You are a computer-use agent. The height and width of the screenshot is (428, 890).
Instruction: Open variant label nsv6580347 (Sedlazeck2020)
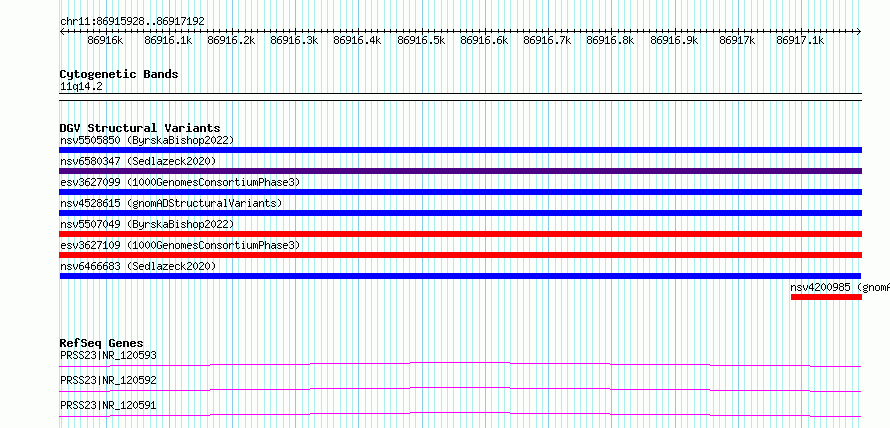pyautogui.click(x=138, y=161)
